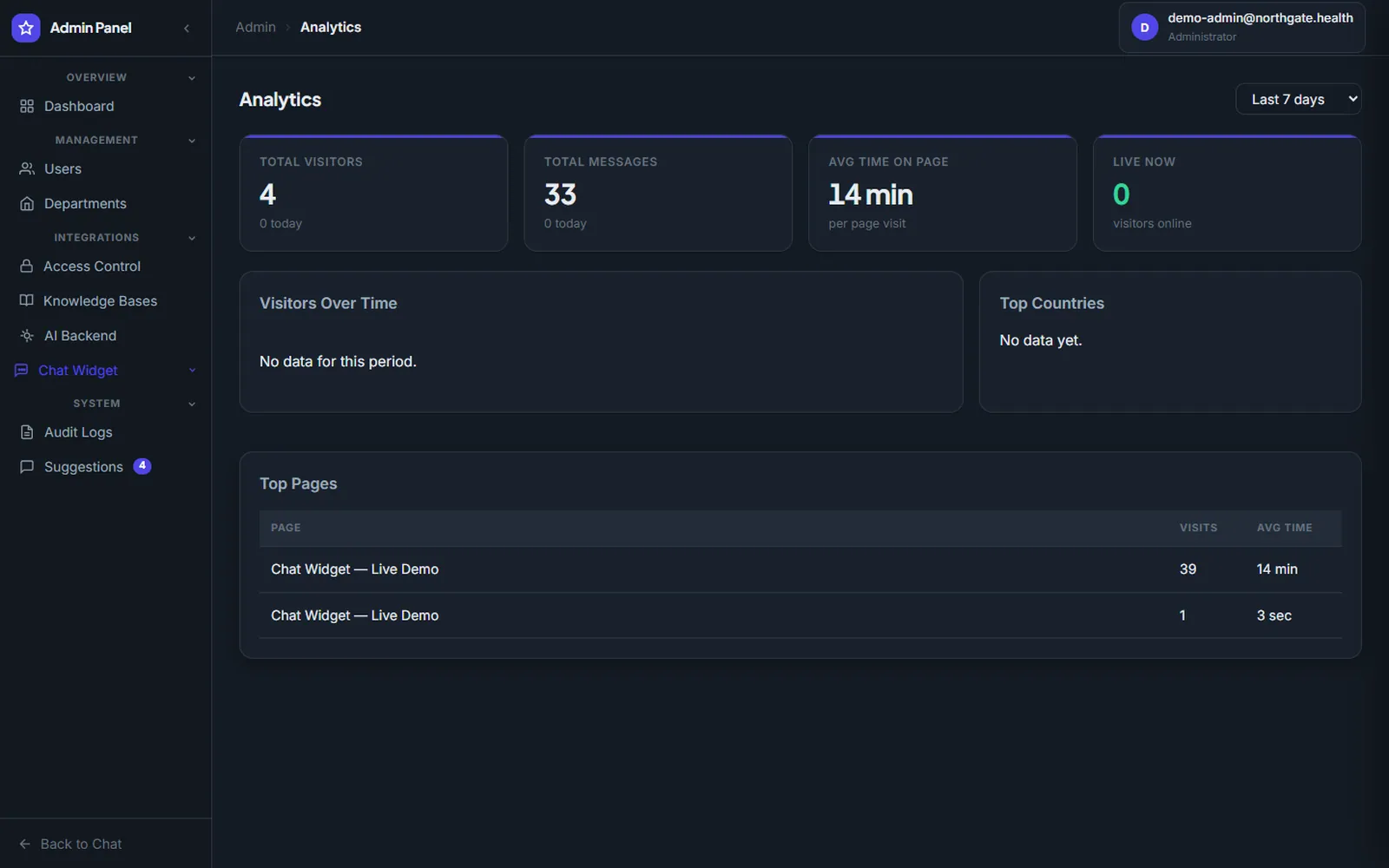Go to Users management page

point(104,168)
